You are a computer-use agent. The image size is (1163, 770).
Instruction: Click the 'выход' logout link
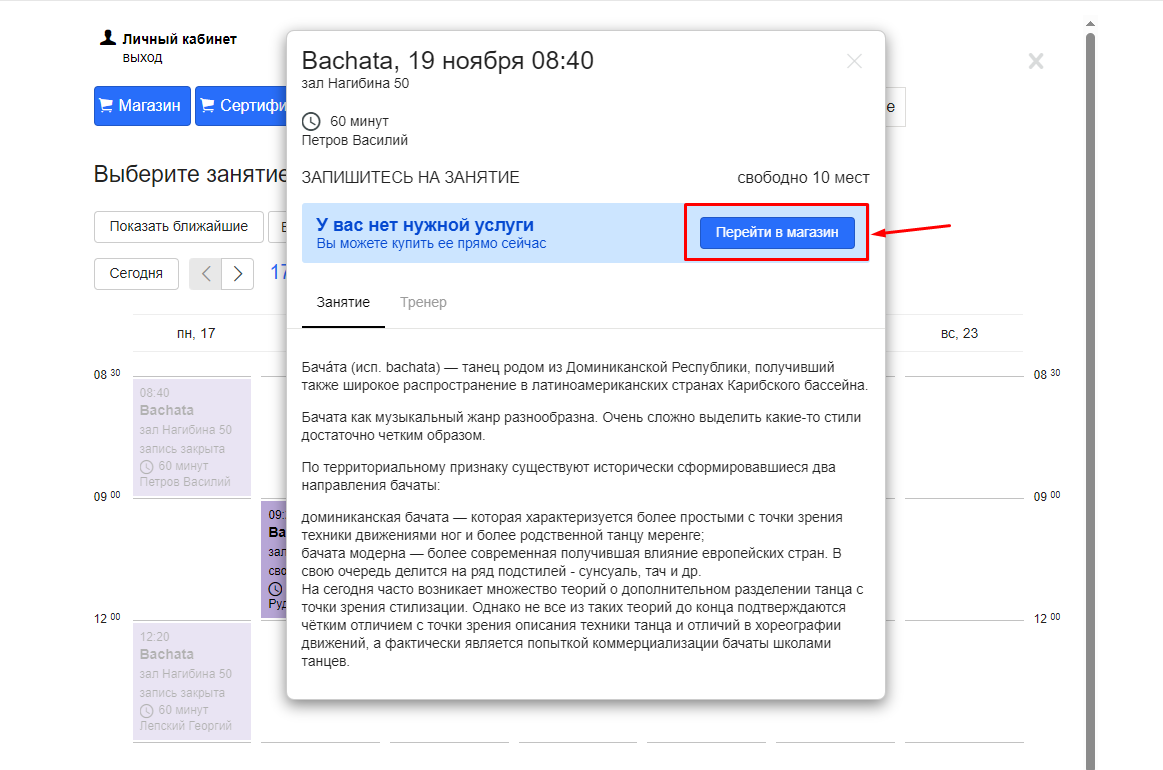point(142,58)
